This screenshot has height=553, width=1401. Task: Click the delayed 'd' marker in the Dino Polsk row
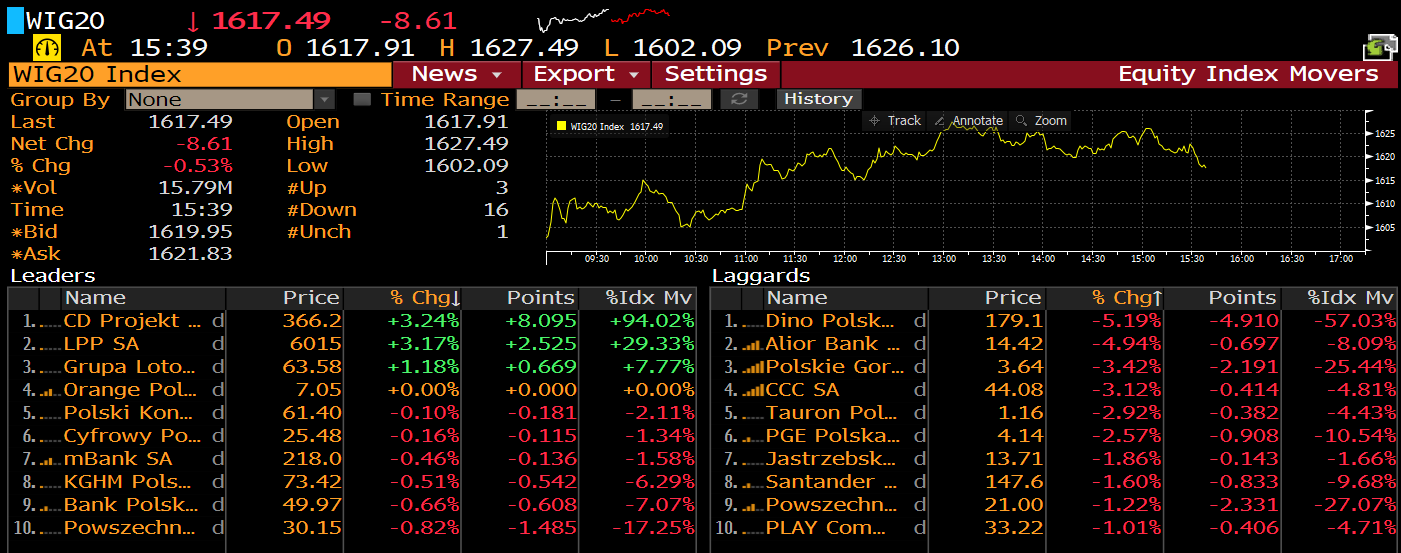click(x=919, y=321)
